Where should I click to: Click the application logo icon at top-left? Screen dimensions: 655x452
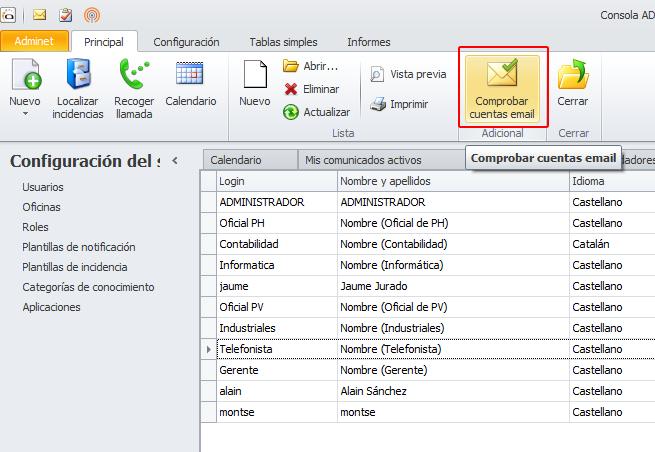(8, 15)
